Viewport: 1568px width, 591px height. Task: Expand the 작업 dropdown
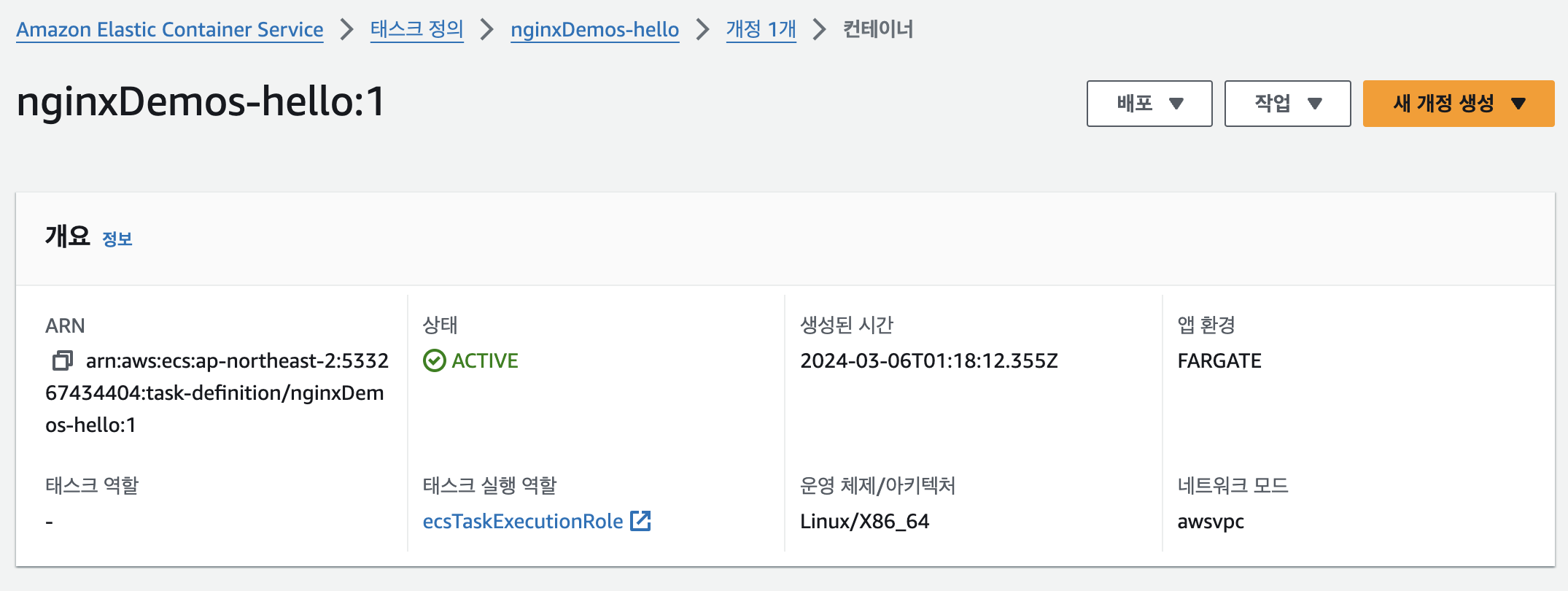click(x=1287, y=104)
